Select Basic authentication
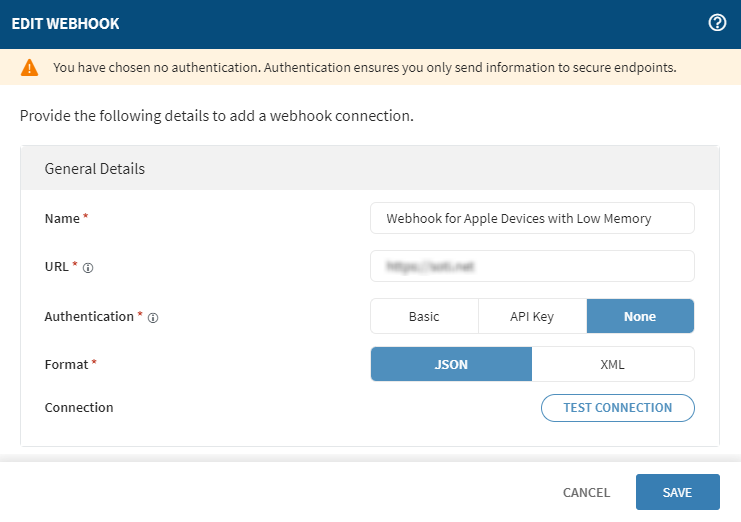The height and width of the screenshot is (522, 741). 424,316
